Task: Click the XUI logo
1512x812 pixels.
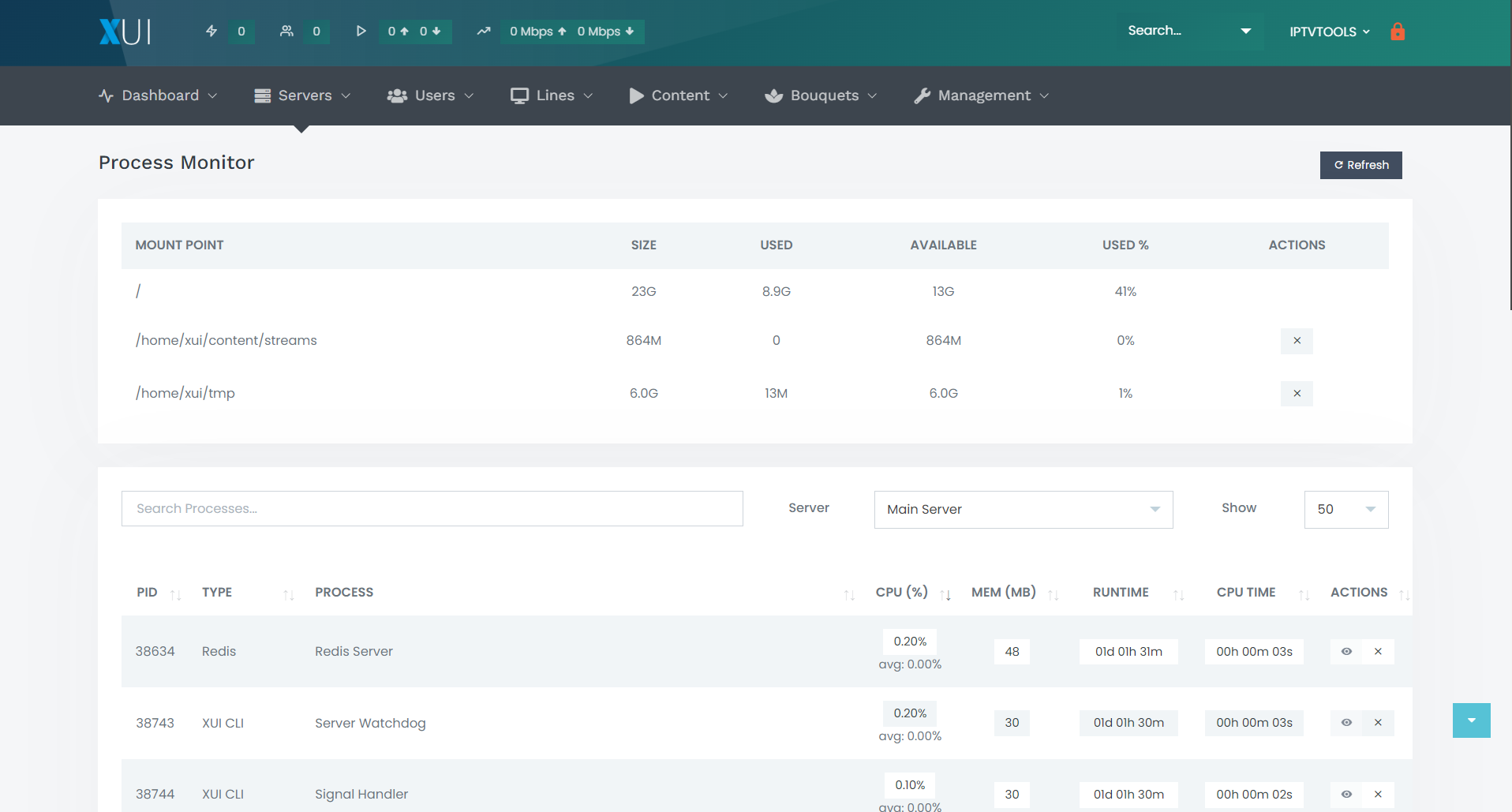Action: pos(125,32)
